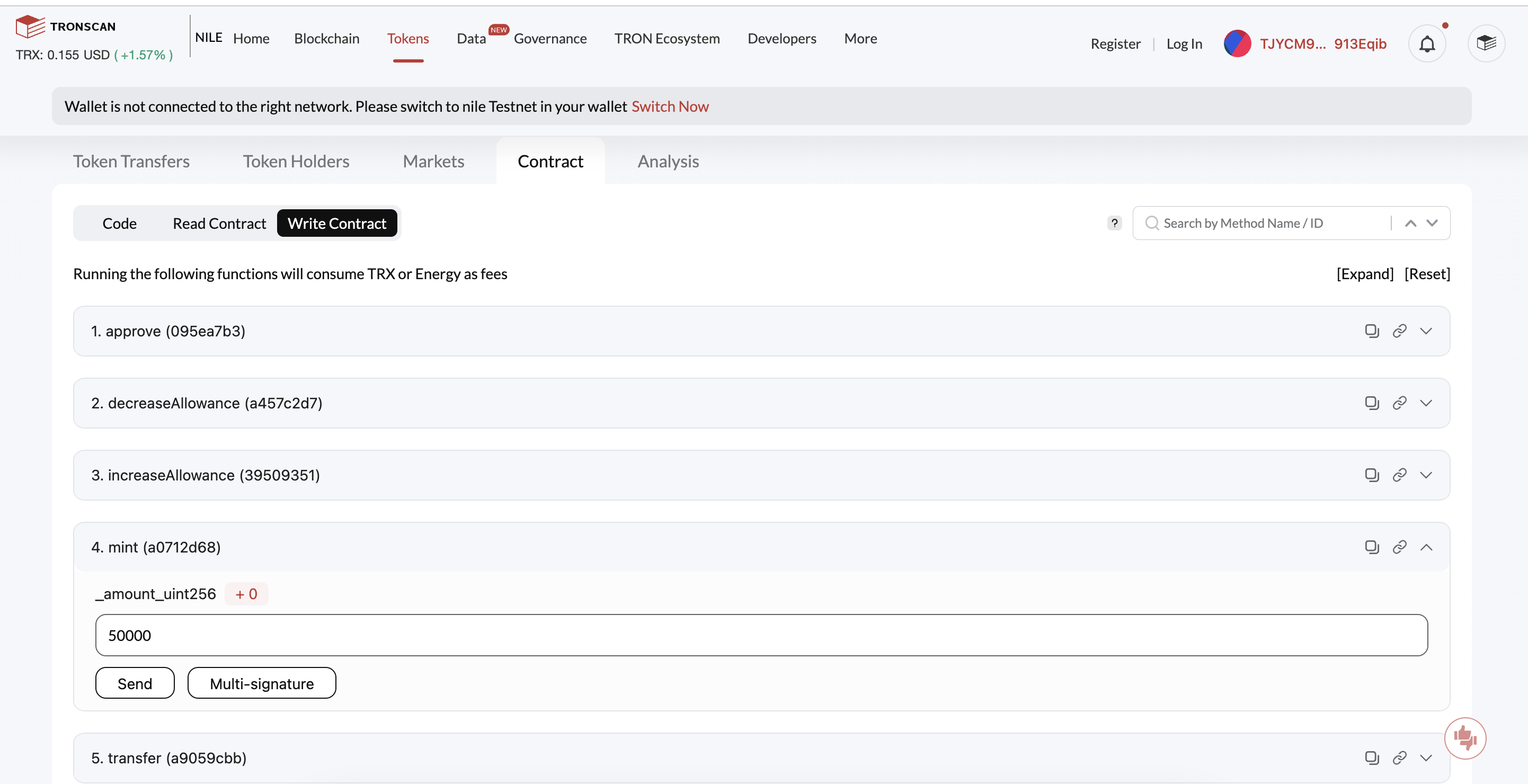This screenshot has width=1528, height=784.
Task: Copy the increaseAllowance method using its copy icon
Action: pos(1371,475)
